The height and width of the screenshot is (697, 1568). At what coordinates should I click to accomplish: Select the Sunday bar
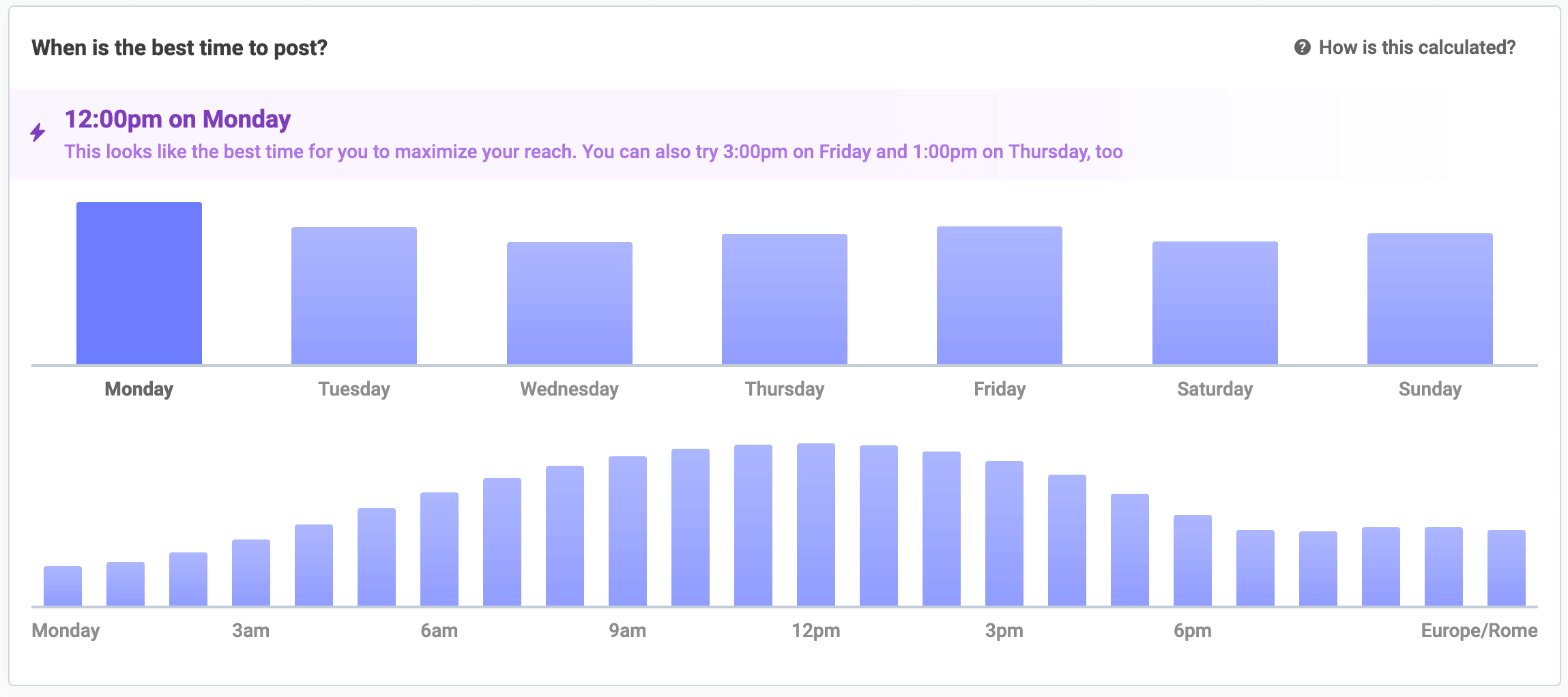click(x=1429, y=299)
